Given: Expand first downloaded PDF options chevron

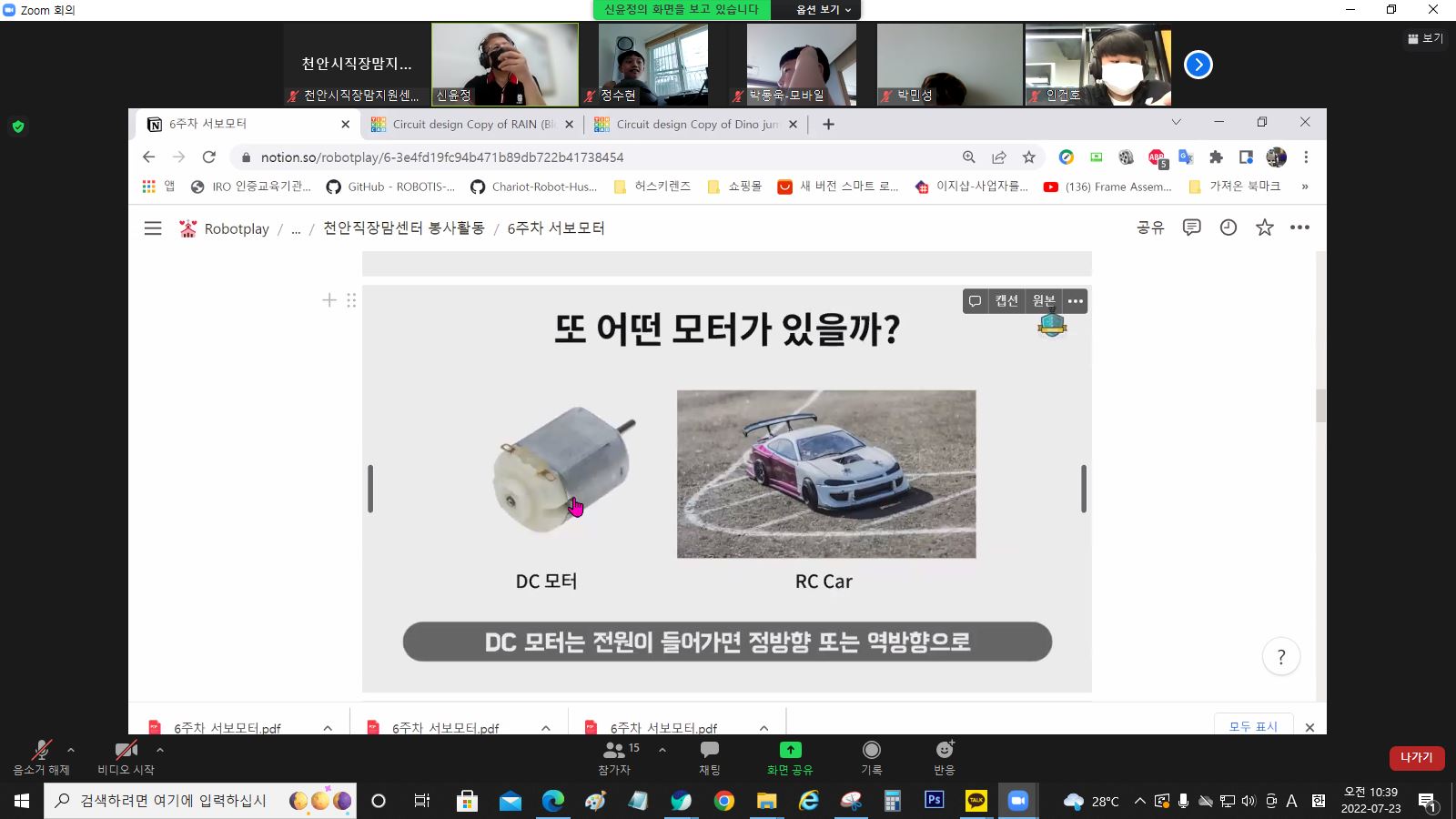Looking at the screenshot, I should pos(328,727).
